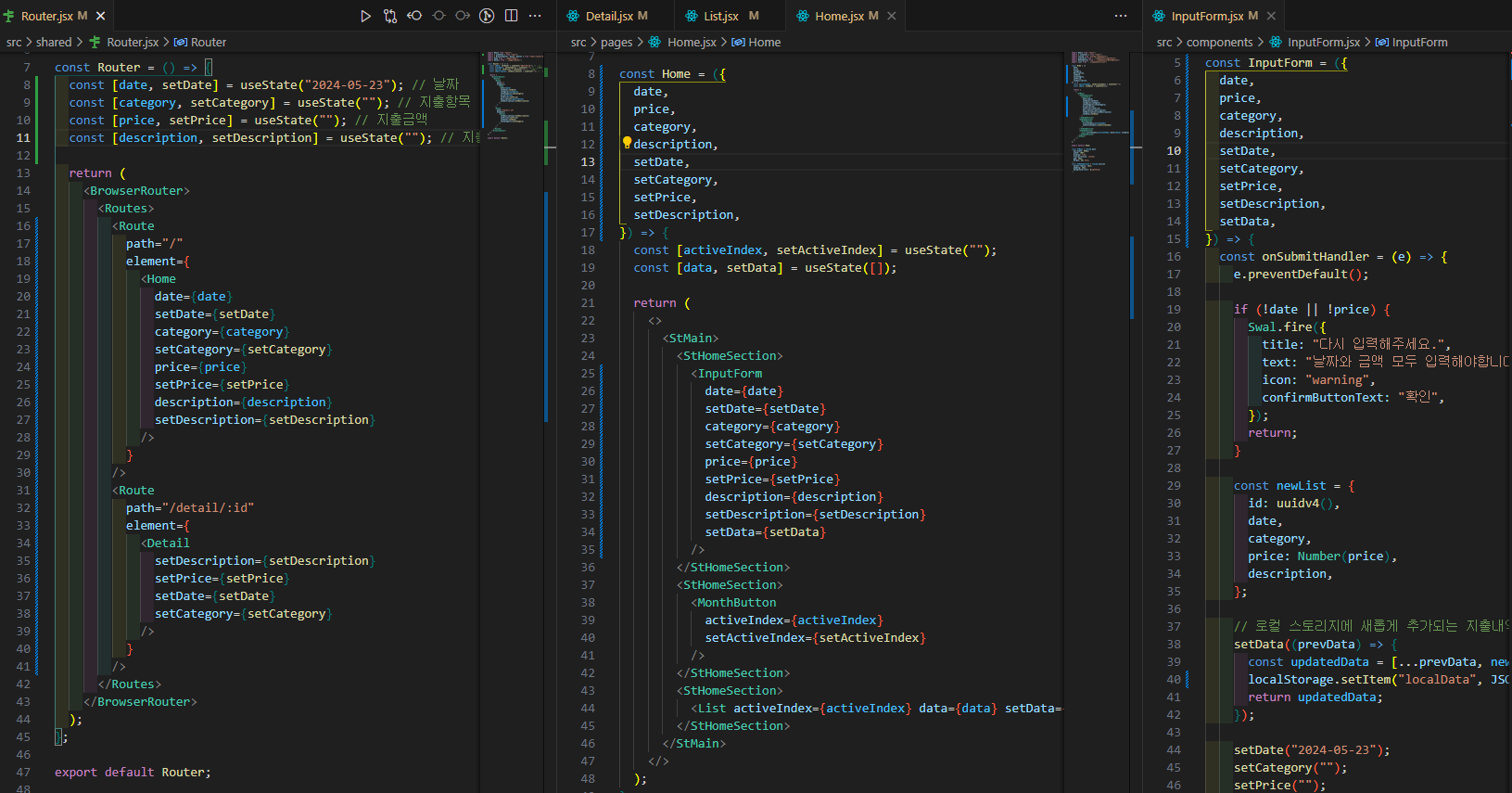Split the Router editor to the right

pyautogui.click(x=511, y=16)
